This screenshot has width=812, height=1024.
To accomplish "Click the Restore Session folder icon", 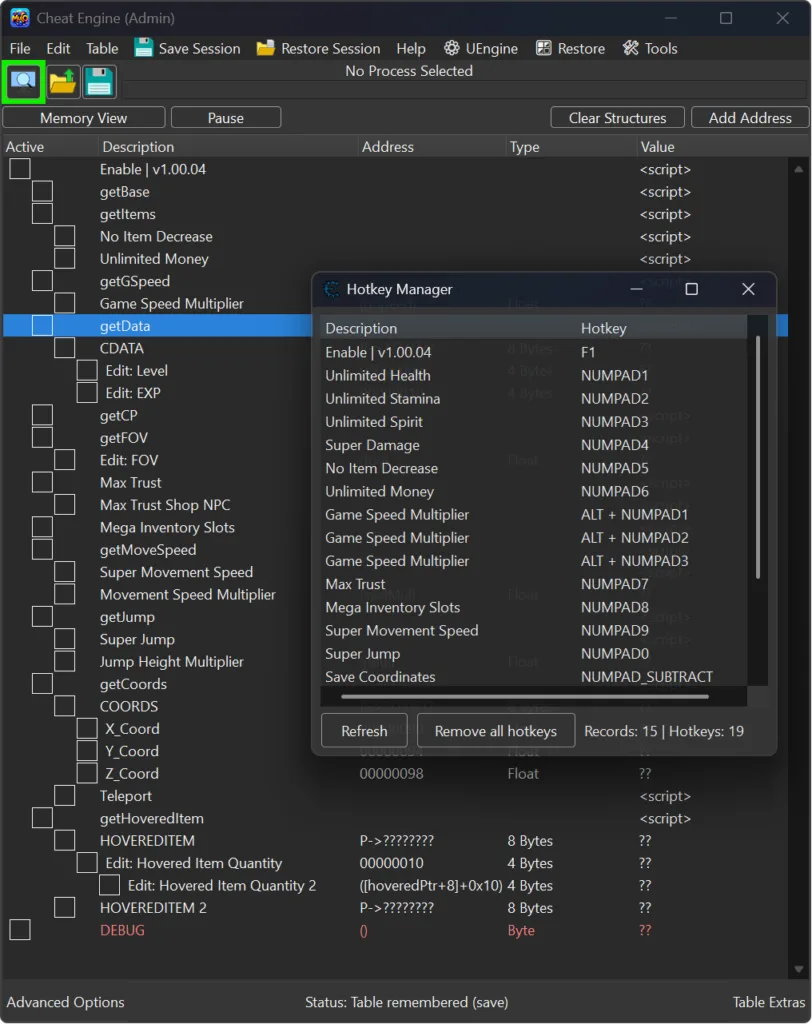I will [264, 47].
